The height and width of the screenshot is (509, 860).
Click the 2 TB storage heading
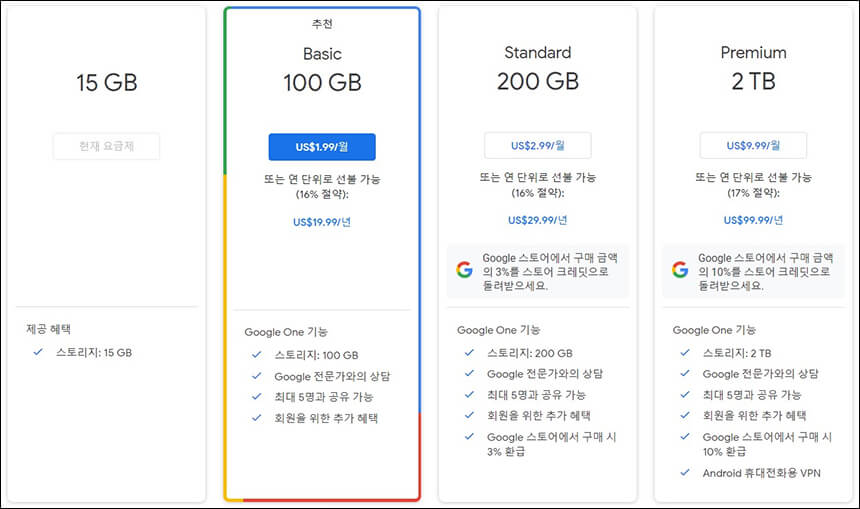coord(753,81)
